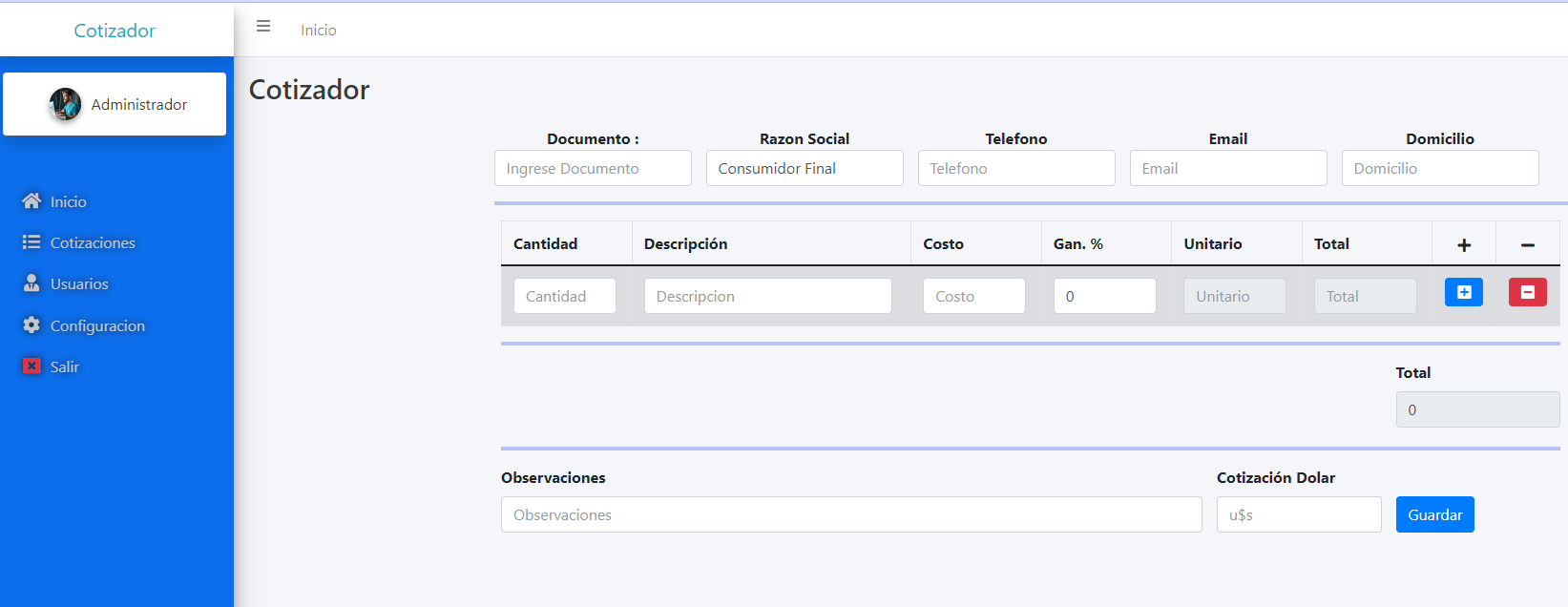Image resolution: width=1568 pixels, height=607 pixels.
Task: Click the Administrador avatar picture
Action: coord(65,104)
